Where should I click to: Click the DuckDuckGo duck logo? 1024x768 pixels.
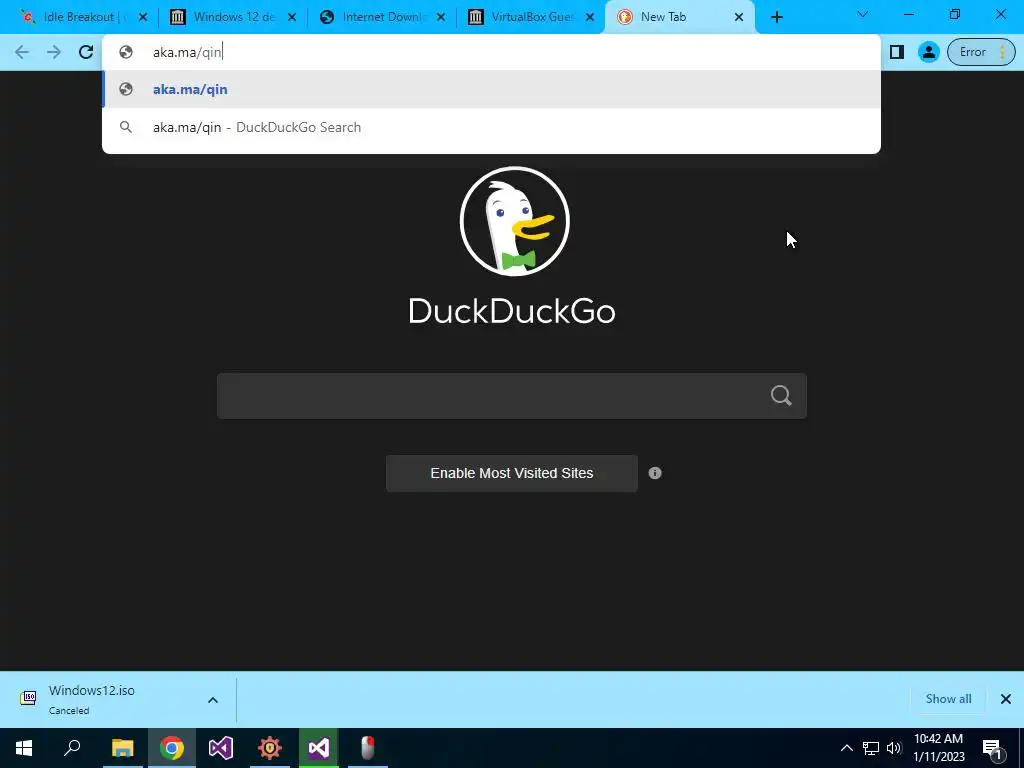[x=515, y=221]
